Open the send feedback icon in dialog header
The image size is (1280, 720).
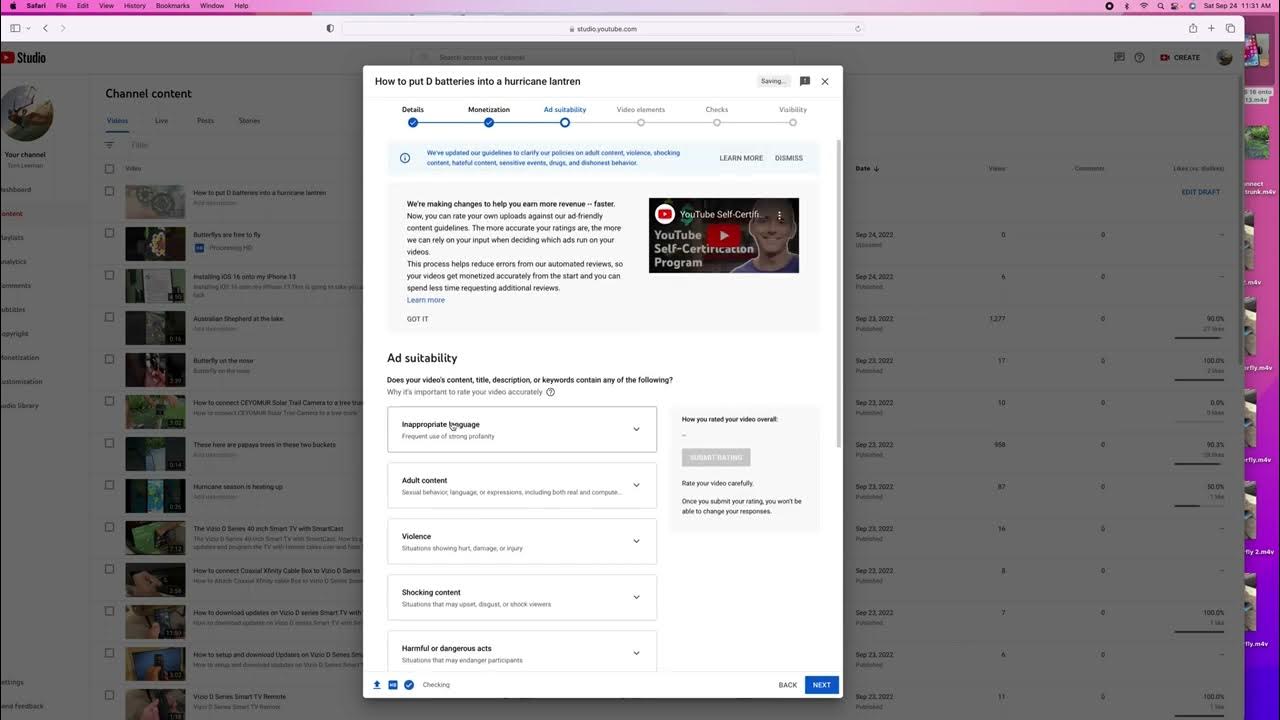[805, 81]
